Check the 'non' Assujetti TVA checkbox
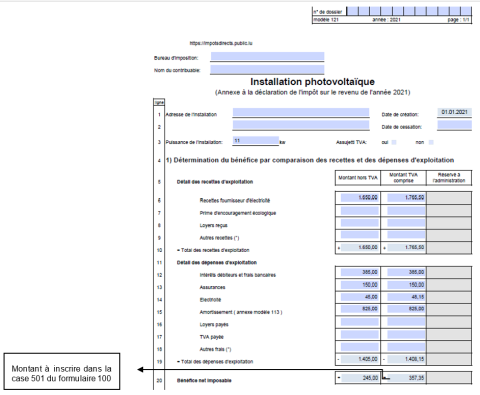Screen dimensions: 480x395 pos(431,142)
